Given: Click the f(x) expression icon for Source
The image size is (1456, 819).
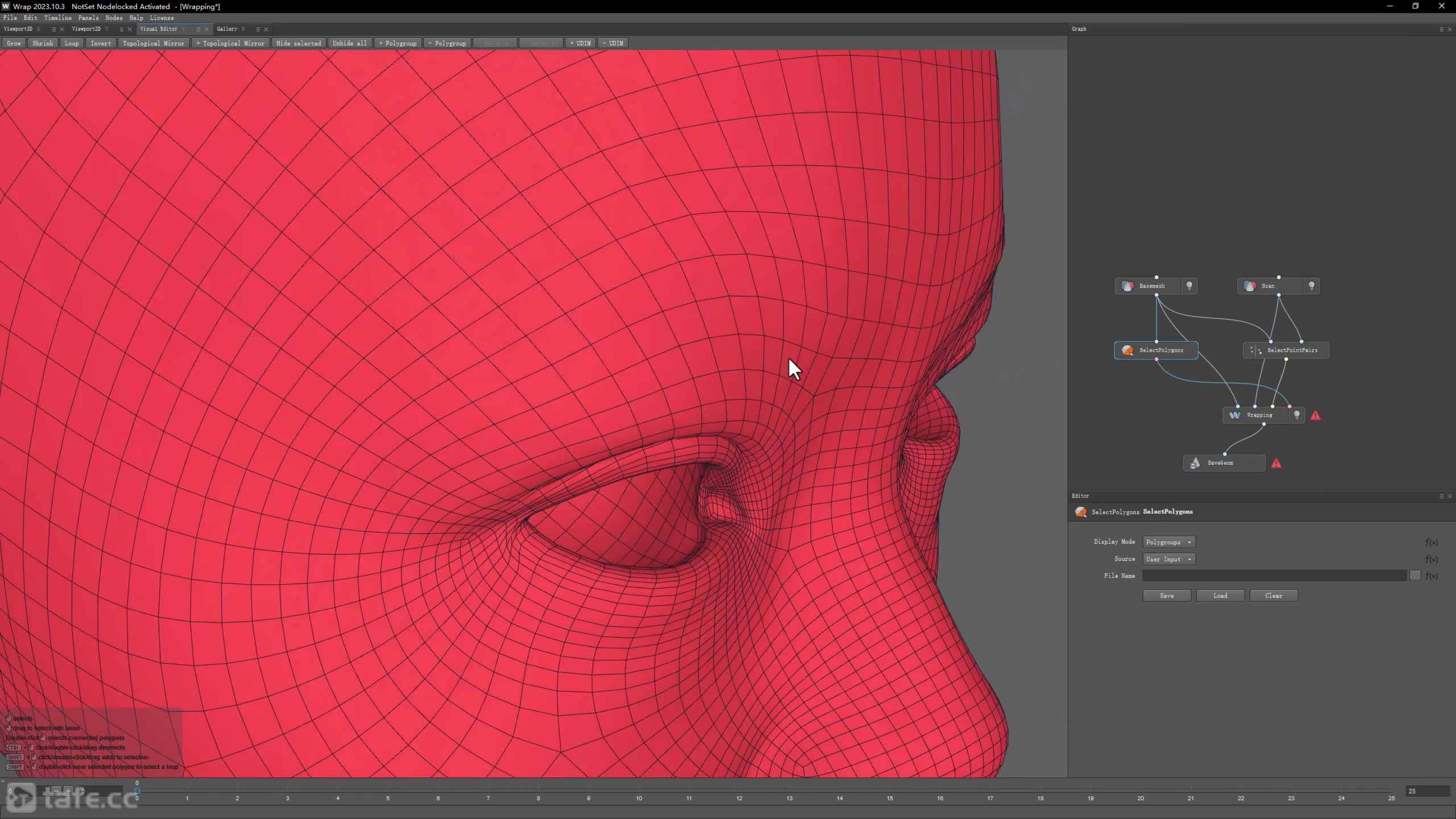Looking at the screenshot, I should (1431, 560).
